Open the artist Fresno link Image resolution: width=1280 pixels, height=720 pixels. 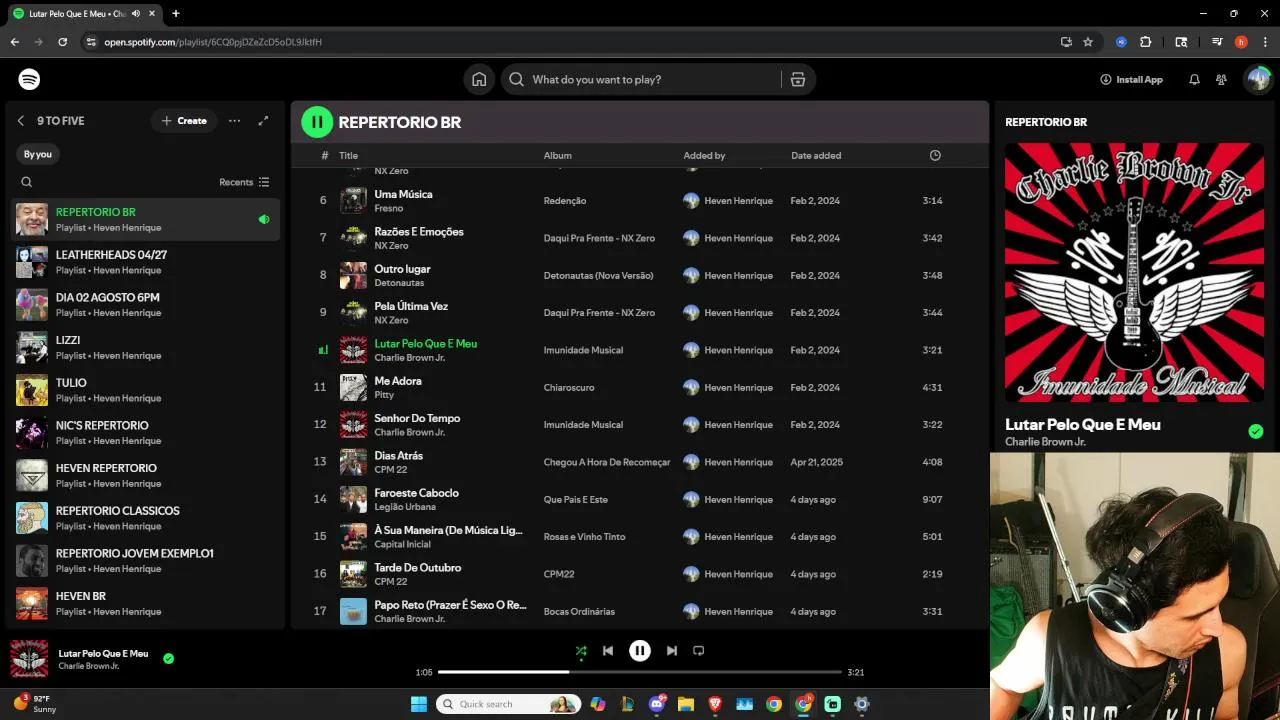pyautogui.click(x=388, y=208)
